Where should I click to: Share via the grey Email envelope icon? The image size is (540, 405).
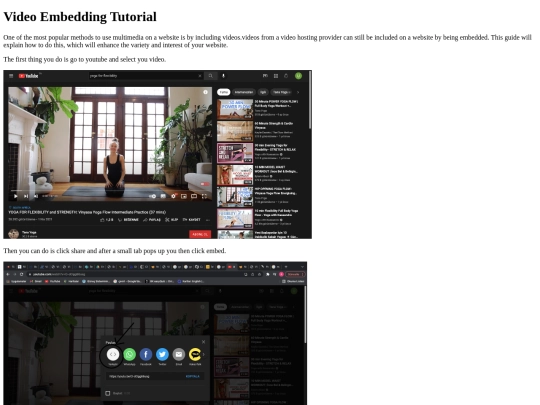coord(179,354)
